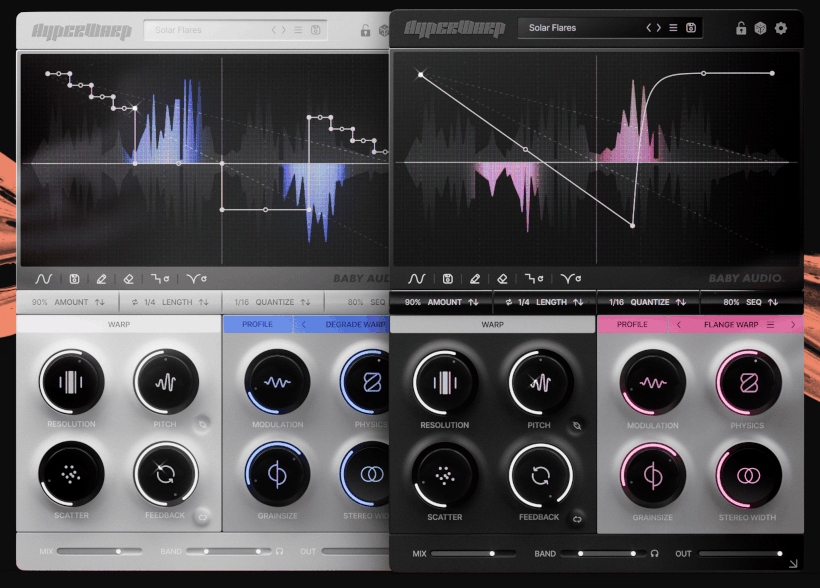Click the FLANGE WARP profile name
The image size is (820, 588).
731,325
